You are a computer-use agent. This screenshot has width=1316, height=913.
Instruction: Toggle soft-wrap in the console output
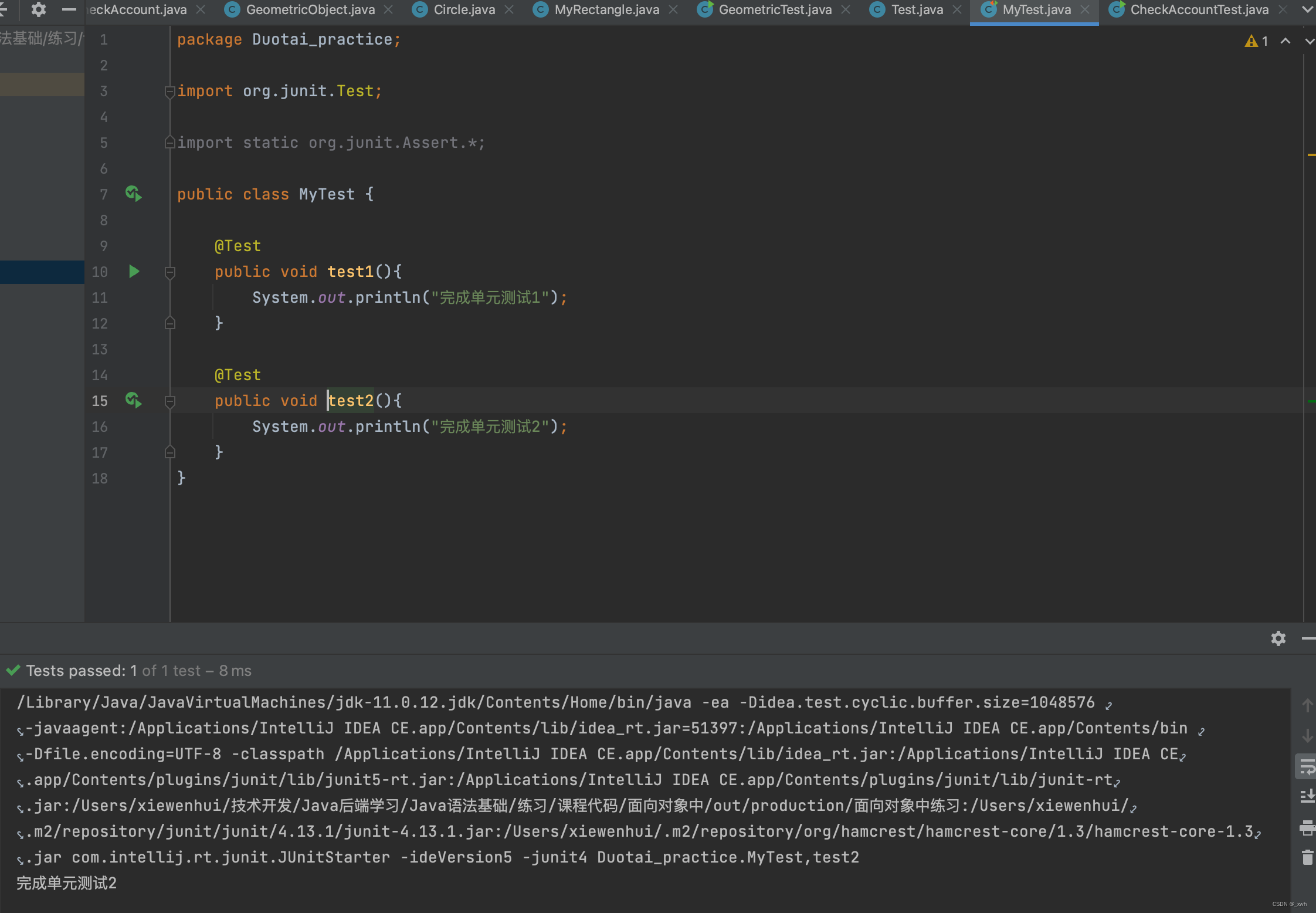pyautogui.click(x=1307, y=767)
